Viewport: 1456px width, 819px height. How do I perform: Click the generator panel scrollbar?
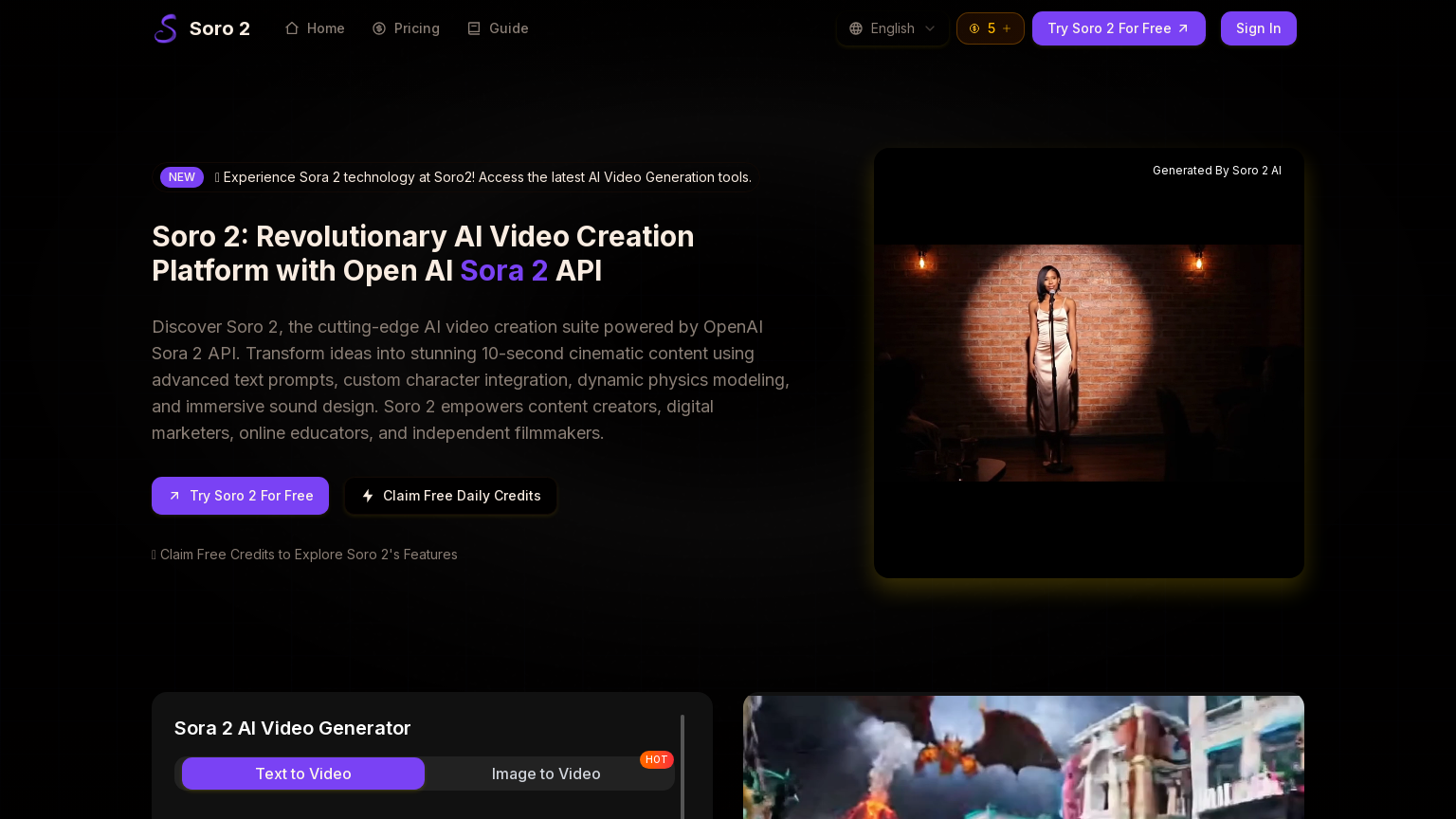click(682, 766)
